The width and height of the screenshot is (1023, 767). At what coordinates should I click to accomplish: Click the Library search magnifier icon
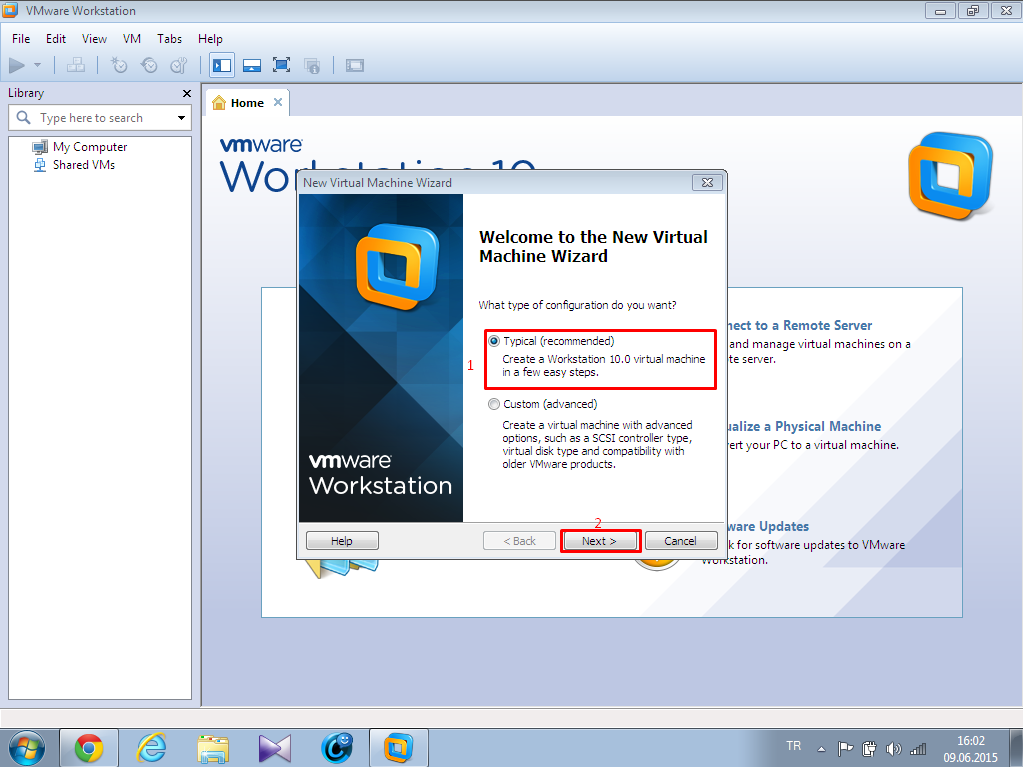(x=23, y=117)
